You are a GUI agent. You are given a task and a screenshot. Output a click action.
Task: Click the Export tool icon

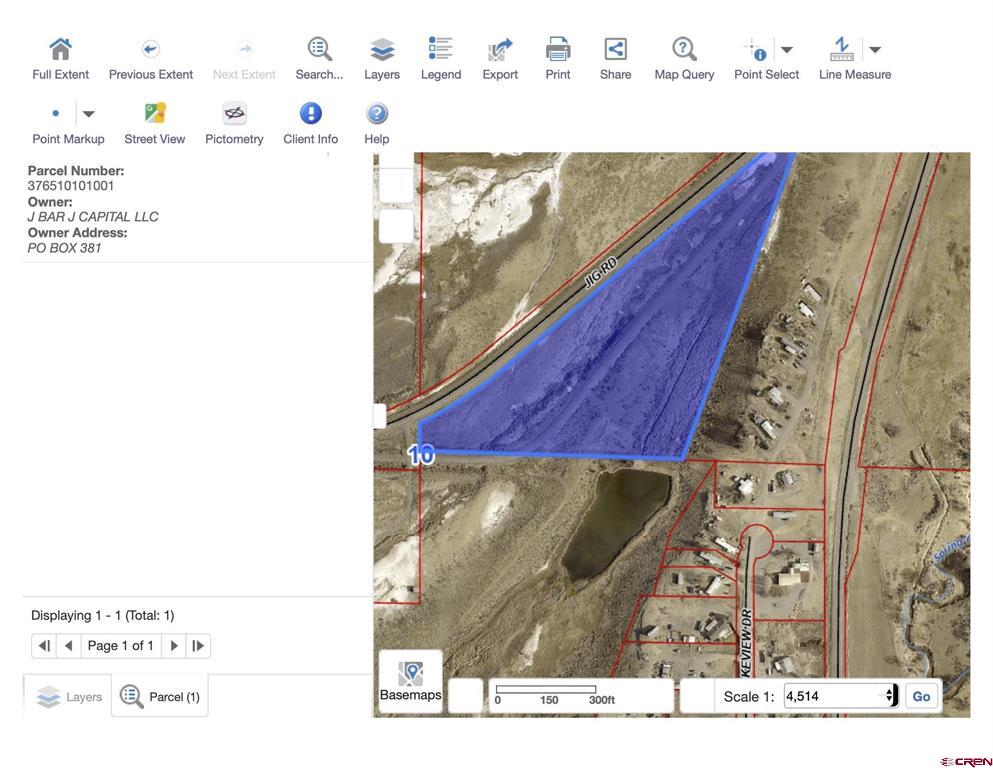click(500, 49)
